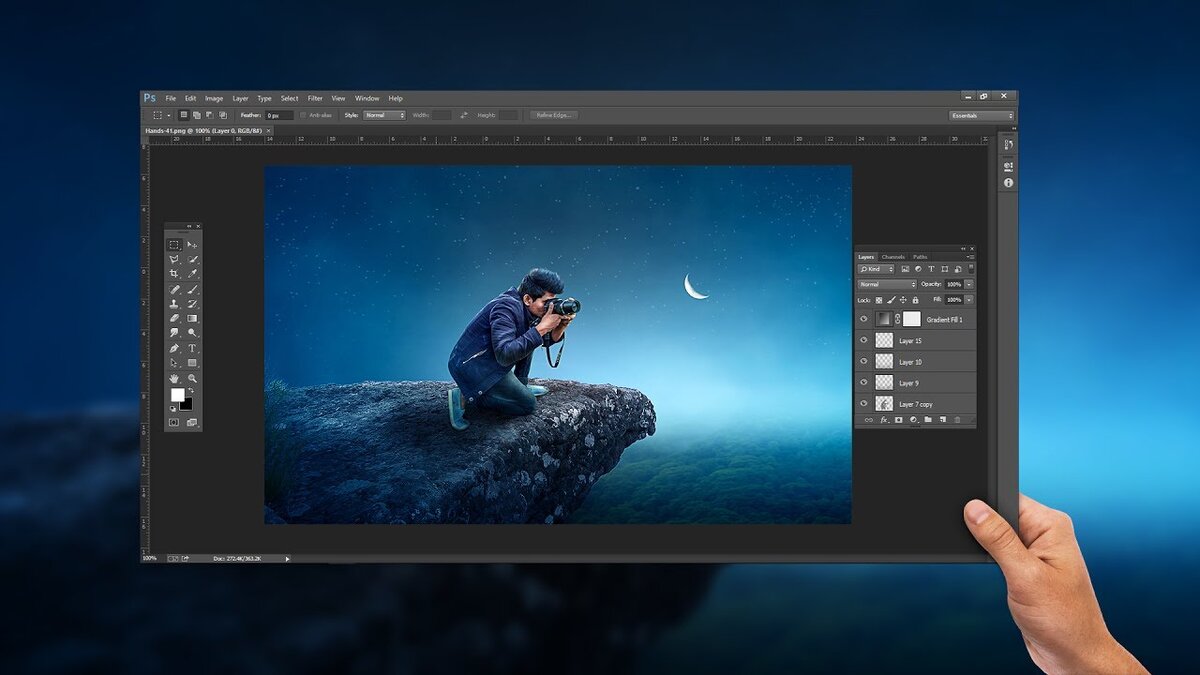Select the Quick Selection tool
Screen dimensions: 1200x675
tap(192, 259)
